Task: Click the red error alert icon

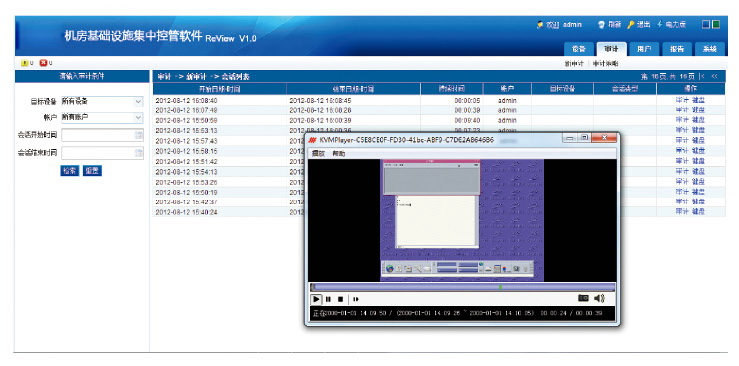Action: (43, 63)
